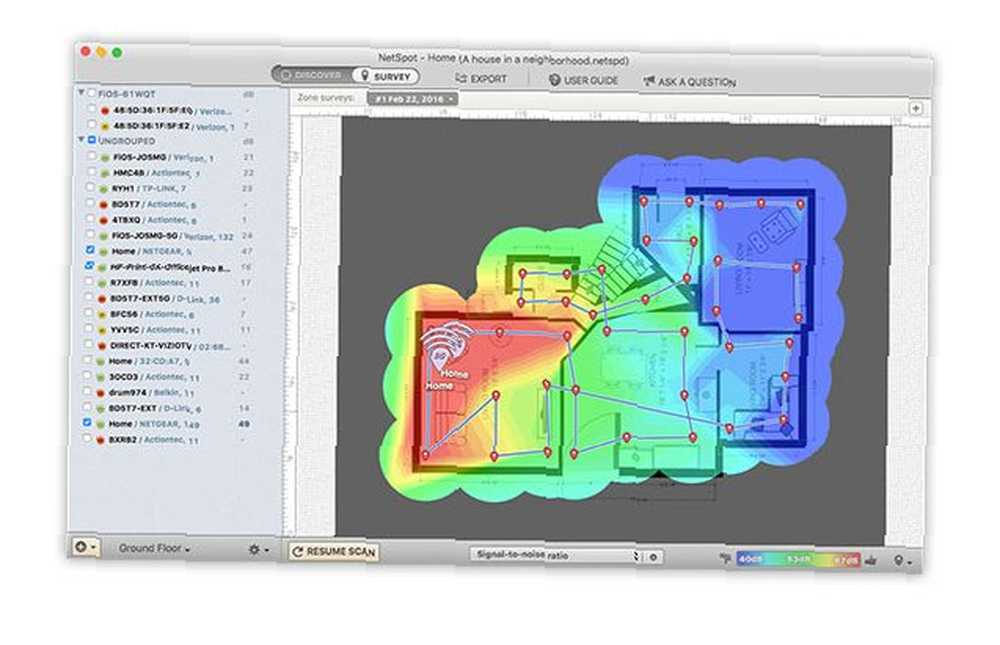The height and width of the screenshot is (645, 1000).
Task: Click red signal icon of BXRB2
Action: tap(99, 440)
